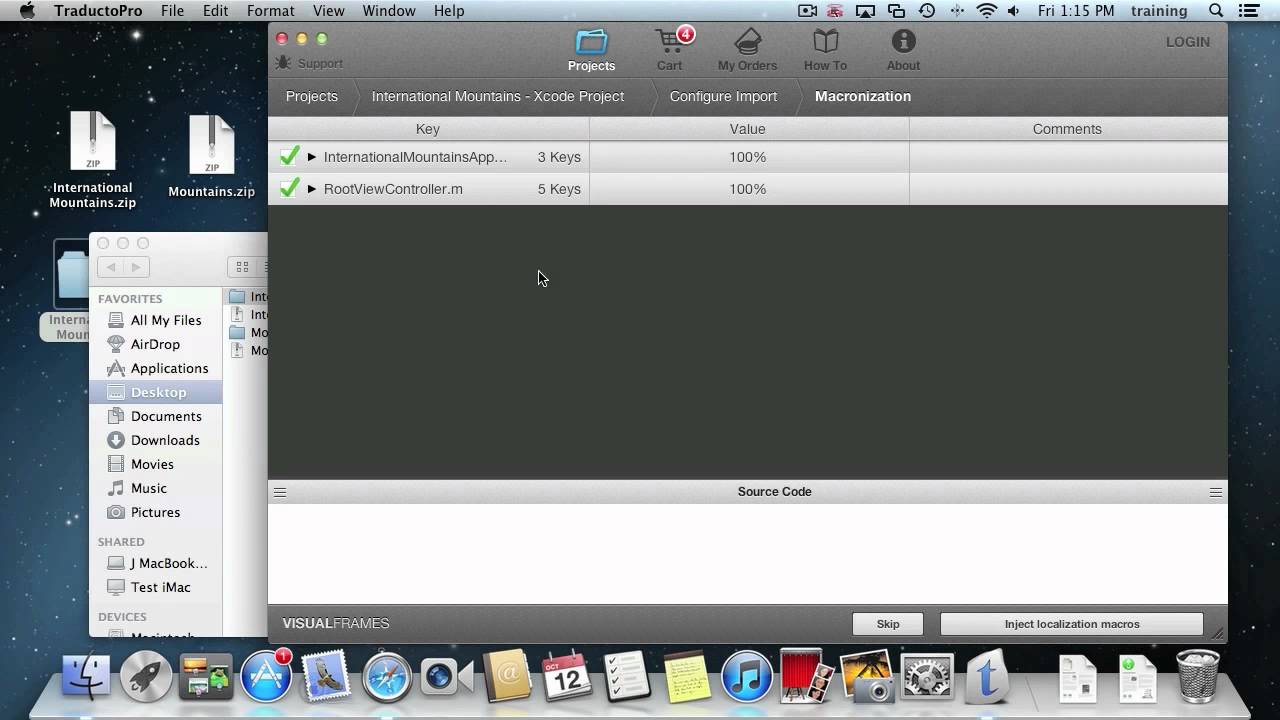Viewport: 1280px width, 720px height.
Task: Select the Macronization breadcrumb
Action: click(863, 97)
